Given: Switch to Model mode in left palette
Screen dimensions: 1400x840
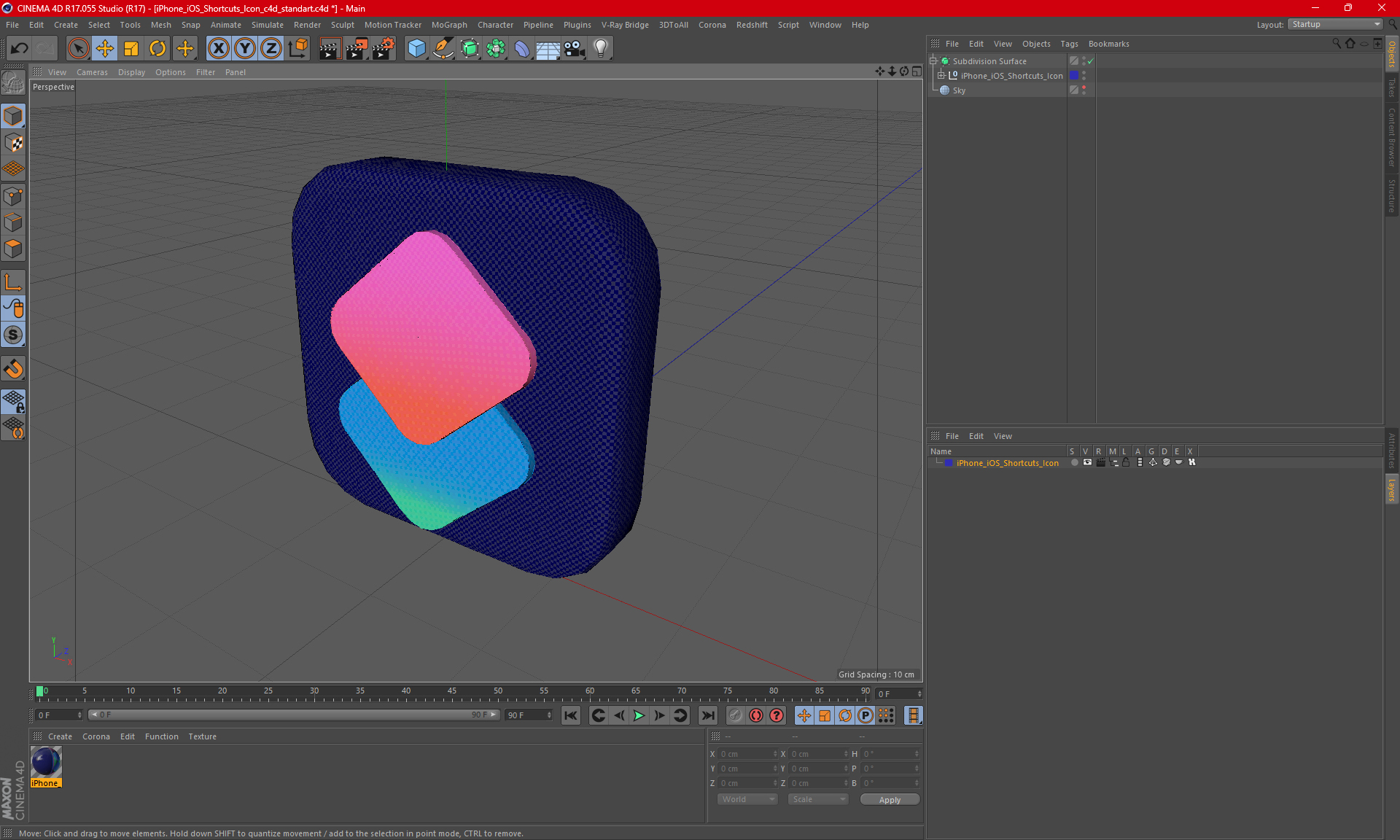Looking at the screenshot, I should [x=14, y=116].
